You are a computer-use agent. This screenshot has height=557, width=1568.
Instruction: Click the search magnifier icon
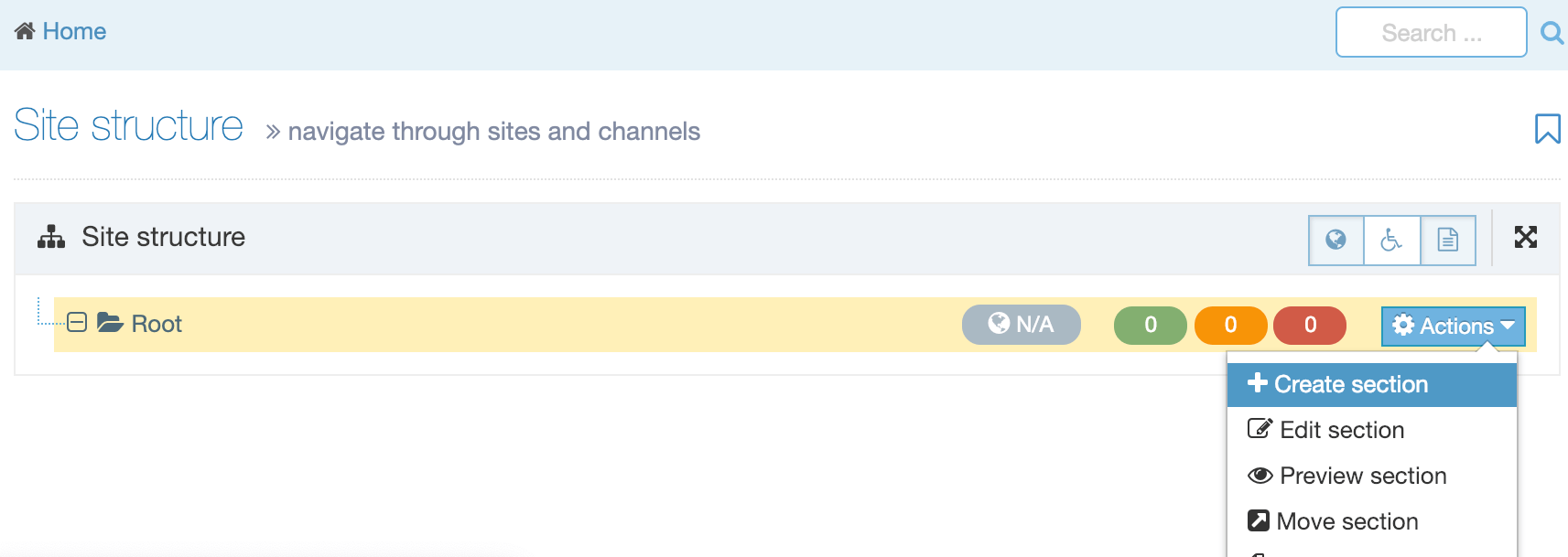[1551, 33]
